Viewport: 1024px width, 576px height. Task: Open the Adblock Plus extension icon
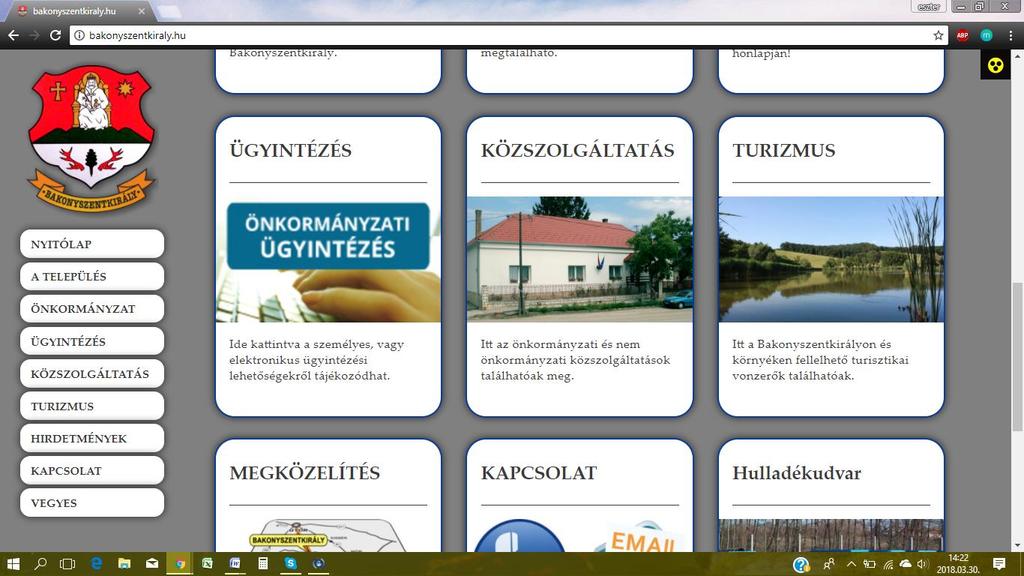(963, 35)
